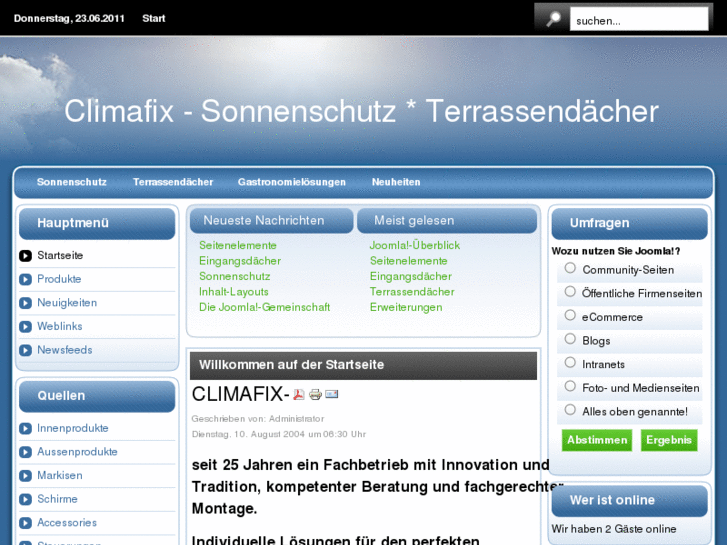The image size is (727, 545).
Task: Select Blogs radio option
Action: point(570,339)
